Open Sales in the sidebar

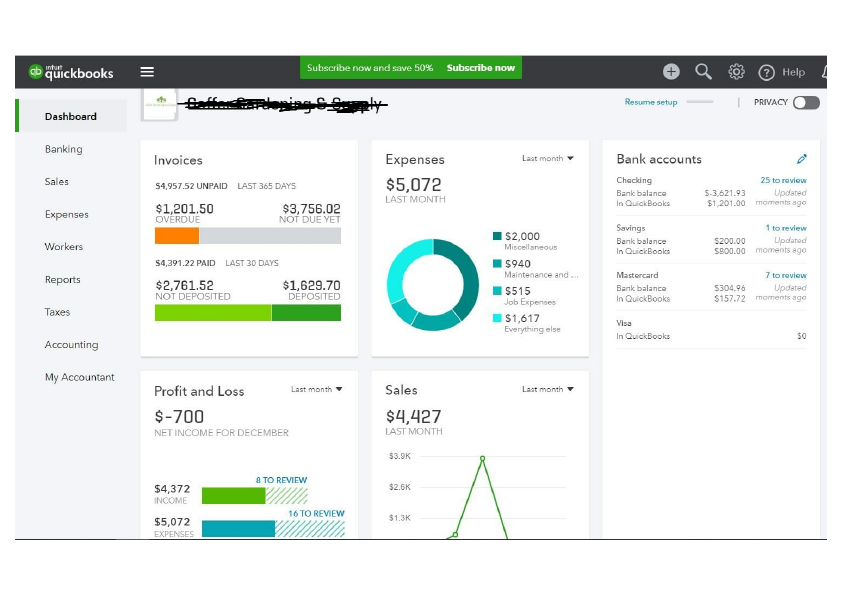pyautogui.click(x=57, y=182)
